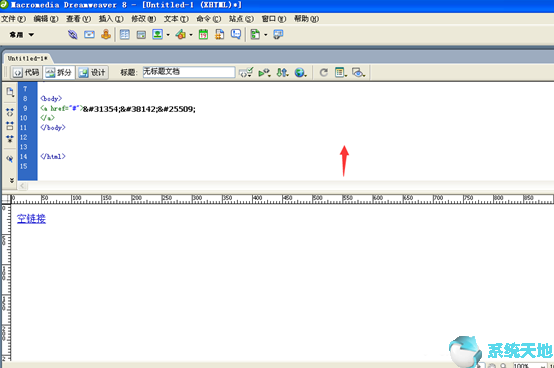554x368 pixels.
Task: Click the Collapse Full Tag icon
Action: pos(10,113)
